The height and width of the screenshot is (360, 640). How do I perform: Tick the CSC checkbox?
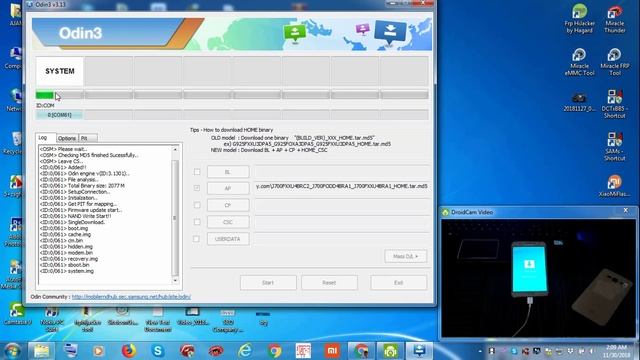(197, 222)
